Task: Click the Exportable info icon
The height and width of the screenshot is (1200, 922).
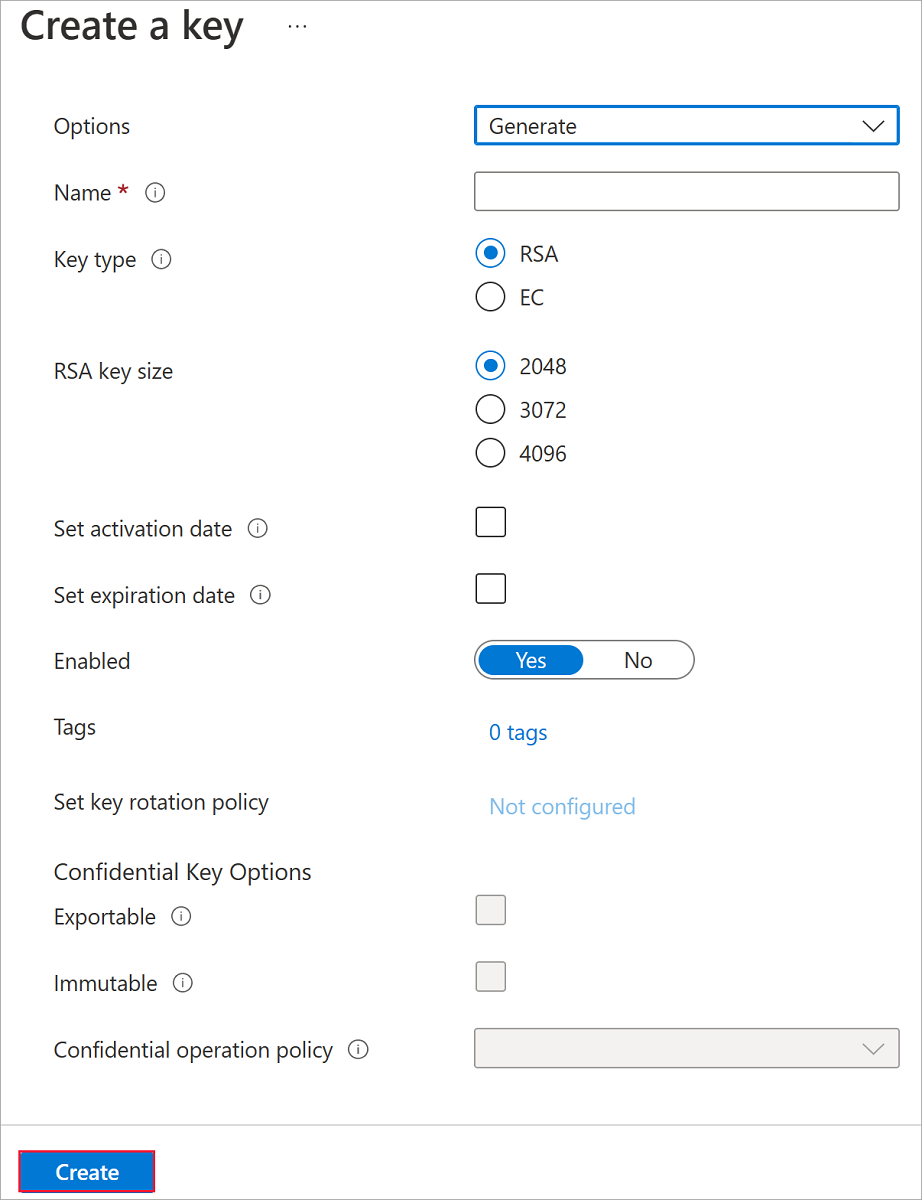Action: (181, 917)
